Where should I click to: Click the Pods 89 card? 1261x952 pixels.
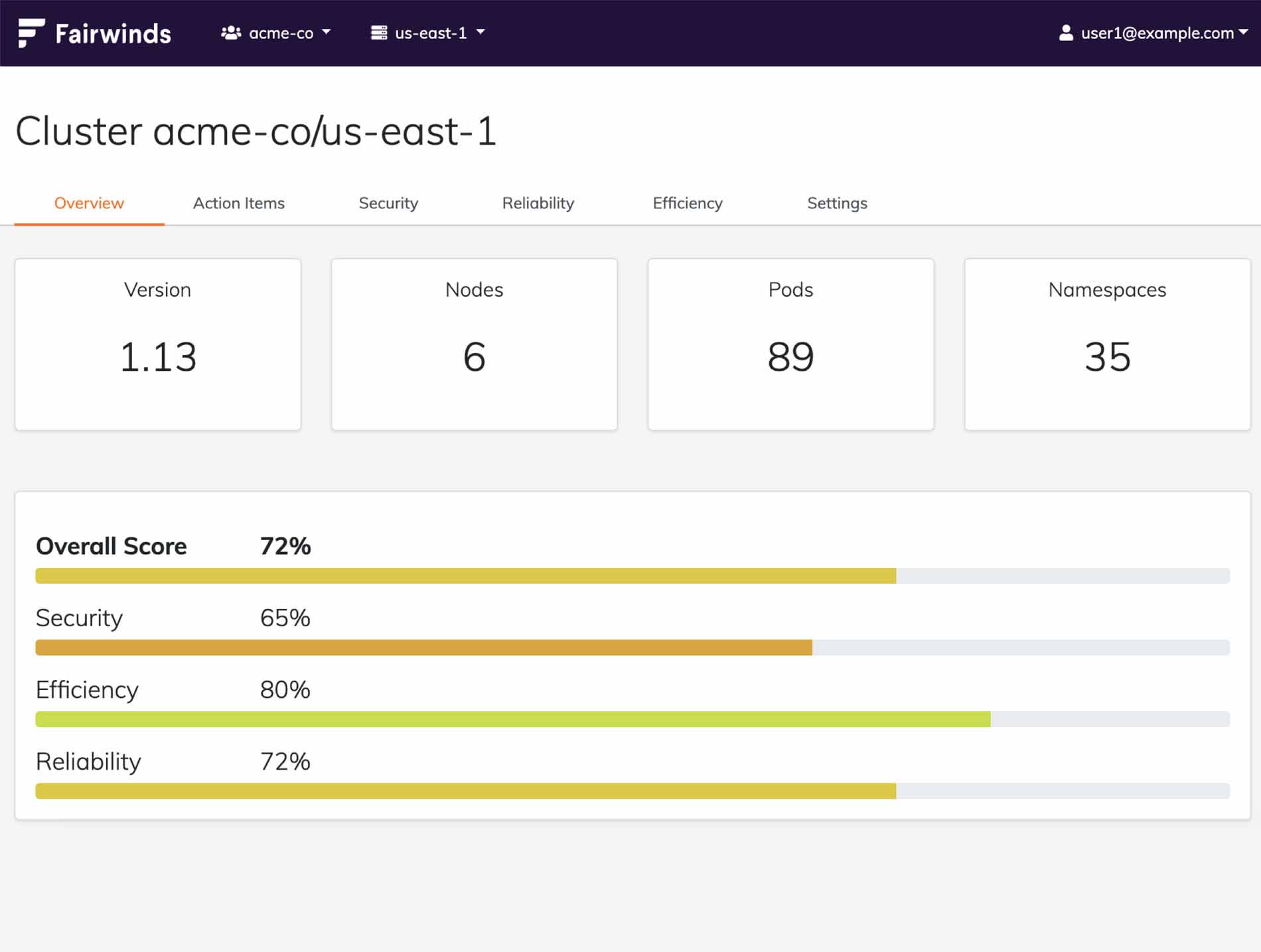pyautogui.click(x=791, y=344)
